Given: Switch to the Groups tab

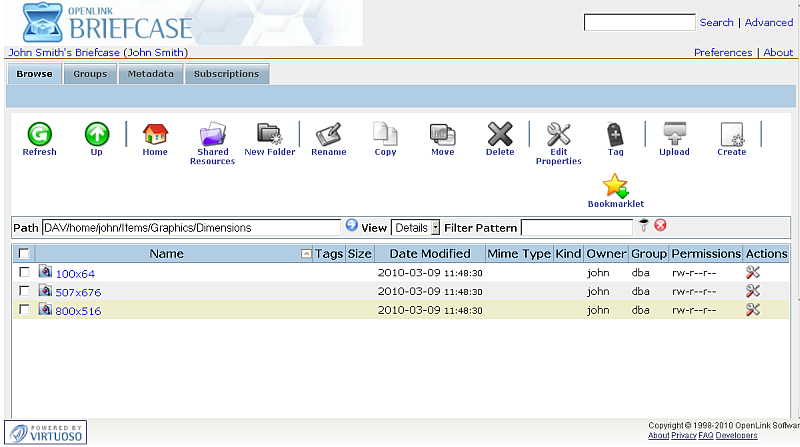Looking at the screenshot, I should [x=90, y=74].
